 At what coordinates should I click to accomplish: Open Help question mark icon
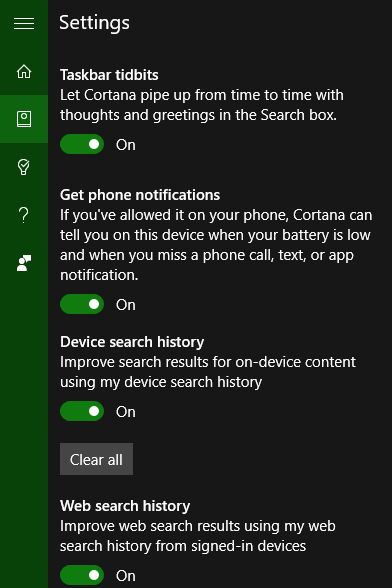pos(24,215)
